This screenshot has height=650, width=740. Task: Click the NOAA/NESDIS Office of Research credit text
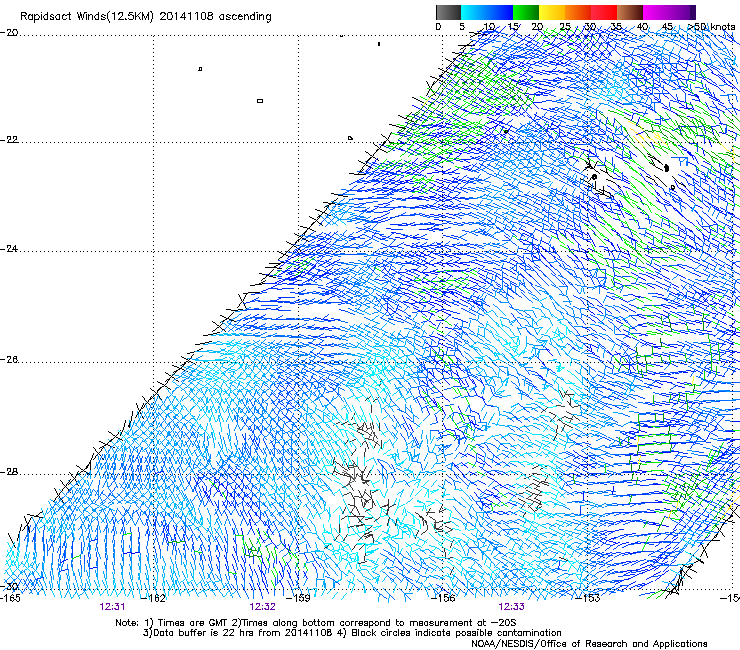589,644
